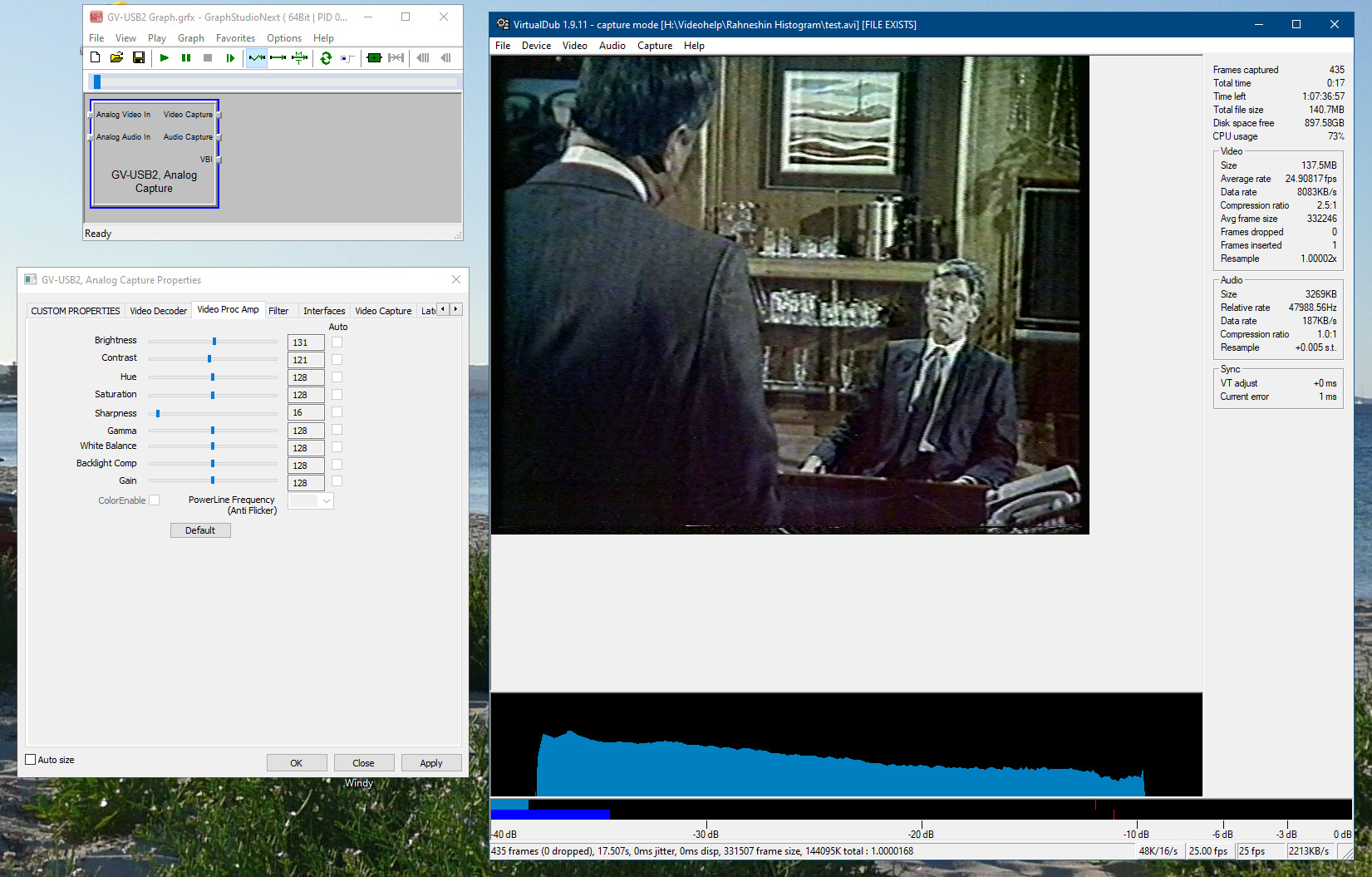
Task: Select the direct connect arrow icon
Action: coord(278,57)
